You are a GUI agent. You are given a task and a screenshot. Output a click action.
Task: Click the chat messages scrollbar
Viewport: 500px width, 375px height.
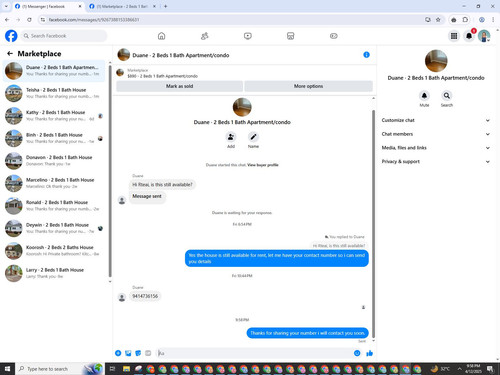(x=373, y=223)
